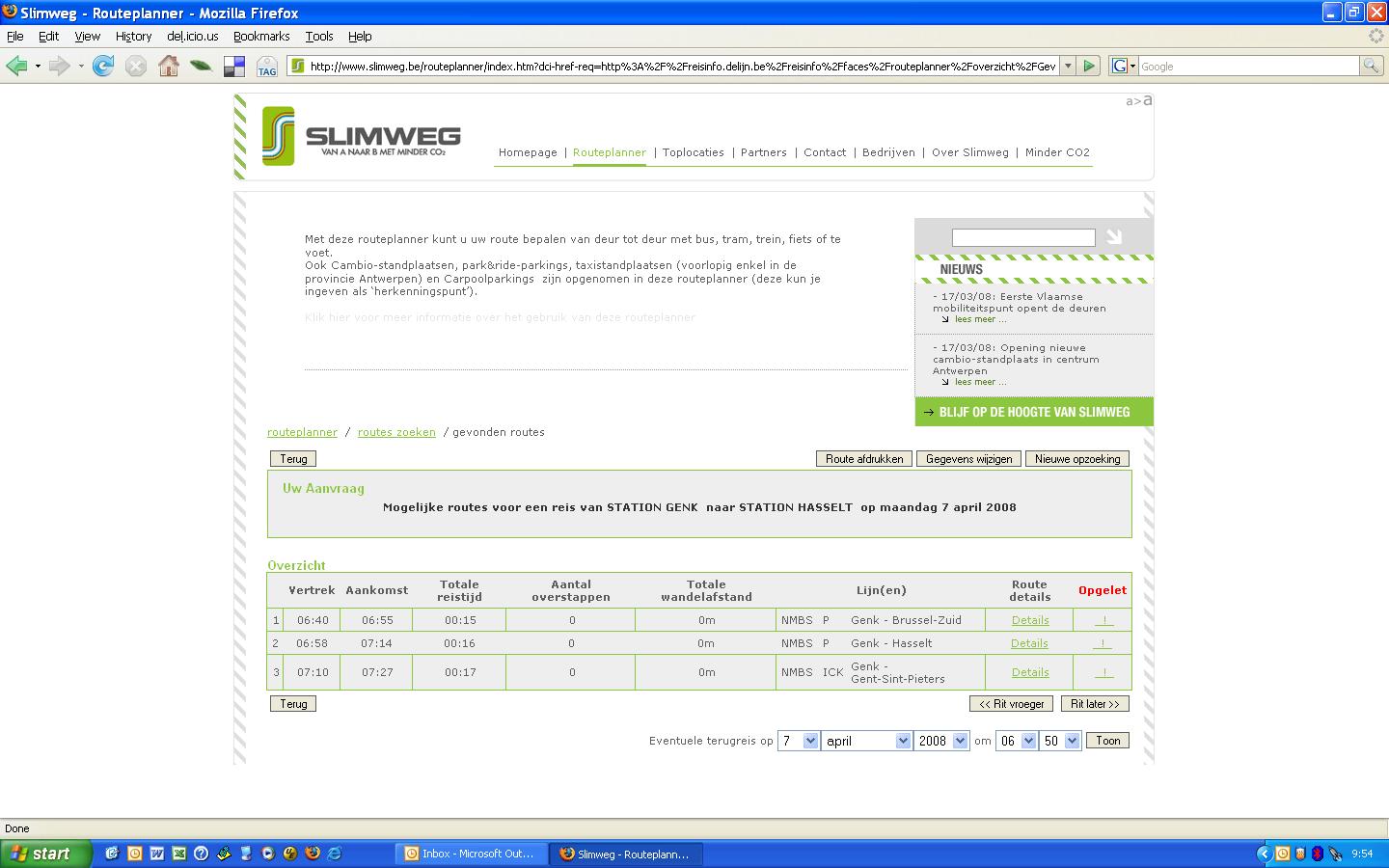Click the green Go arrow next to address bar
The image size is (1389, 868).
click(1089, 66)
